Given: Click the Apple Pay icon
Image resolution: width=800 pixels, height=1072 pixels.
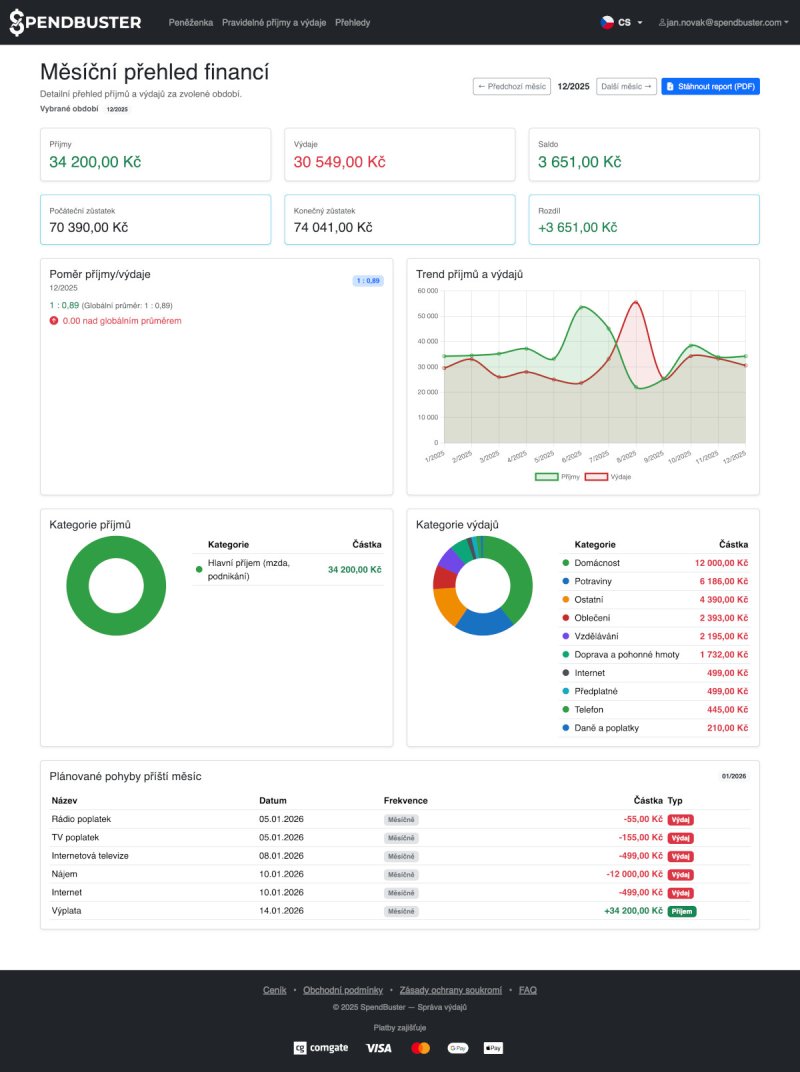Looking at the screenshot, I should (x=493, y=1048).
